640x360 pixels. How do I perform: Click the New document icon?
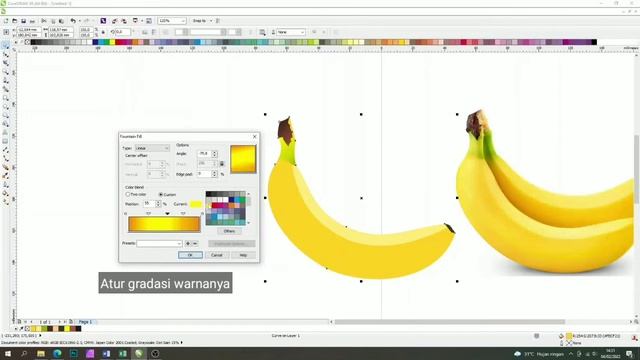pos(6,21)
